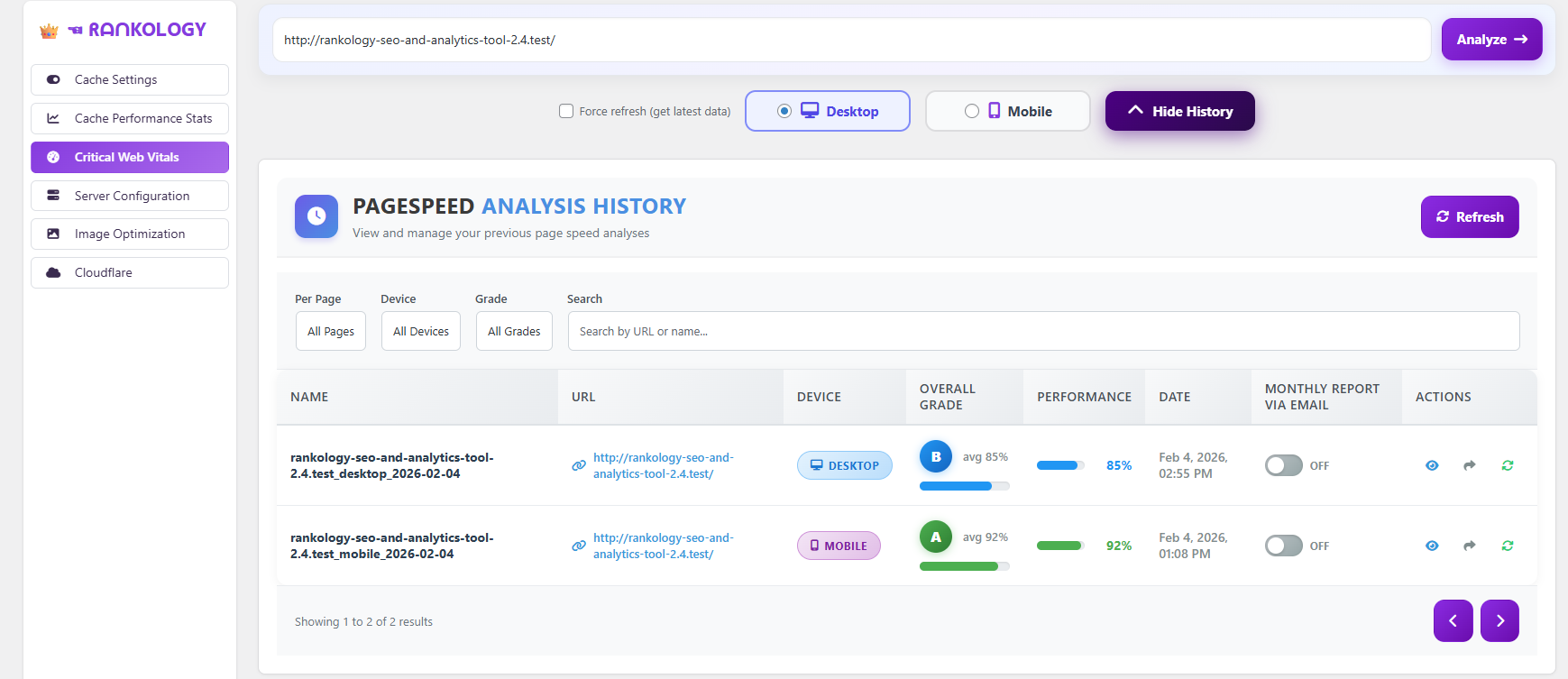Click the share arrow icon for desktop row
This screenshot has height=679, width=1568.
point(1470,465)
